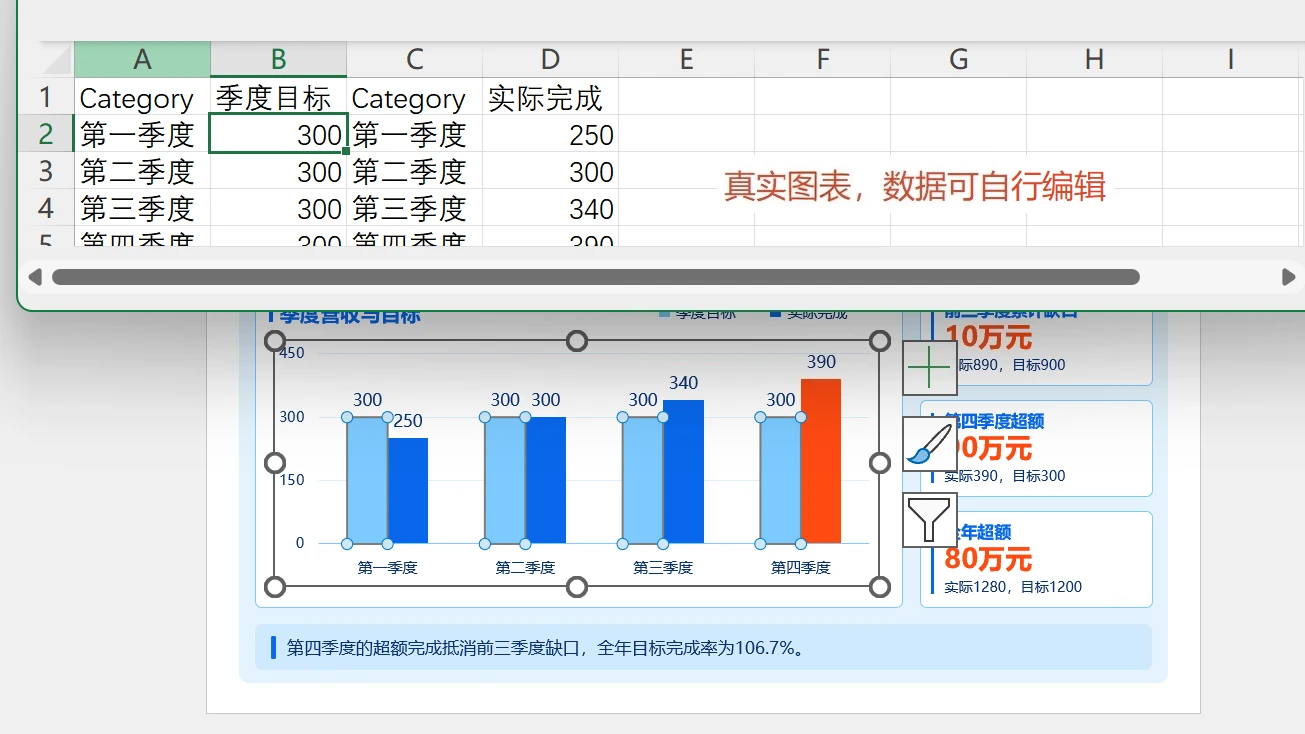Click right arrow of spreadsheet scrollbar
1305x734 pixels.
point(1288,277)
